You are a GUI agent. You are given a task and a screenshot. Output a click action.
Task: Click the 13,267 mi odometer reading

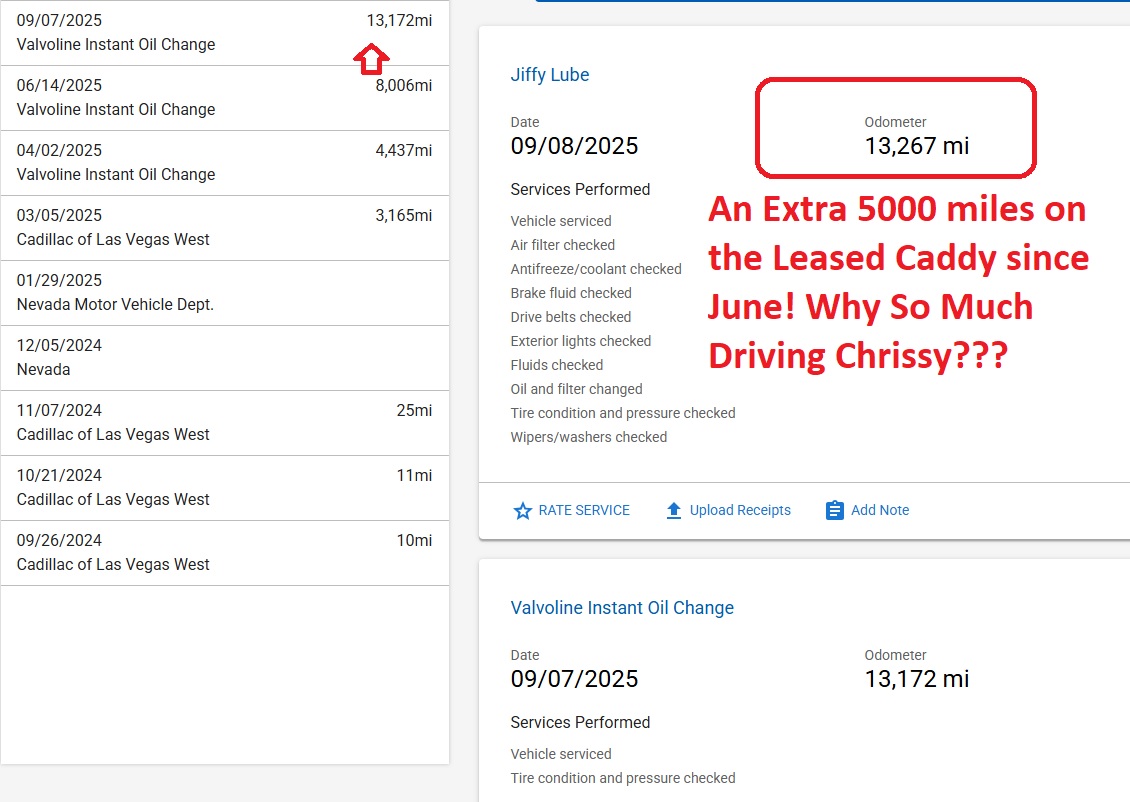(x=917, y=146)
